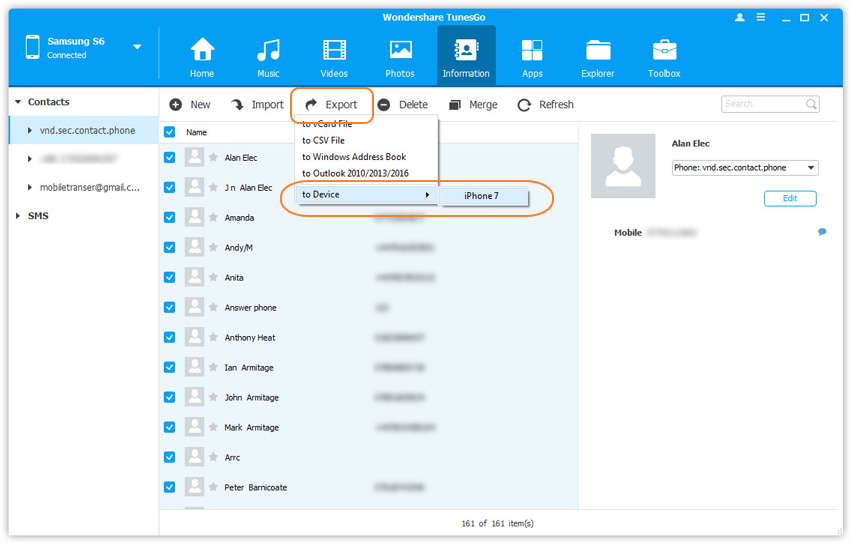Open the Toolbox icon

pyautogui.click(x=664, y=50)
